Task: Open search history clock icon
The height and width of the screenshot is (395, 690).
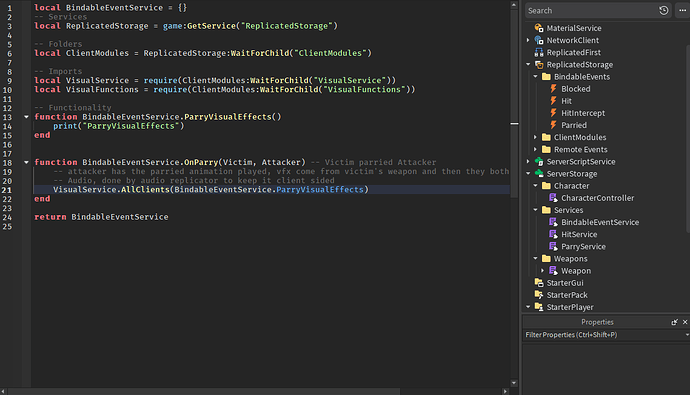Action: [664, 11]
